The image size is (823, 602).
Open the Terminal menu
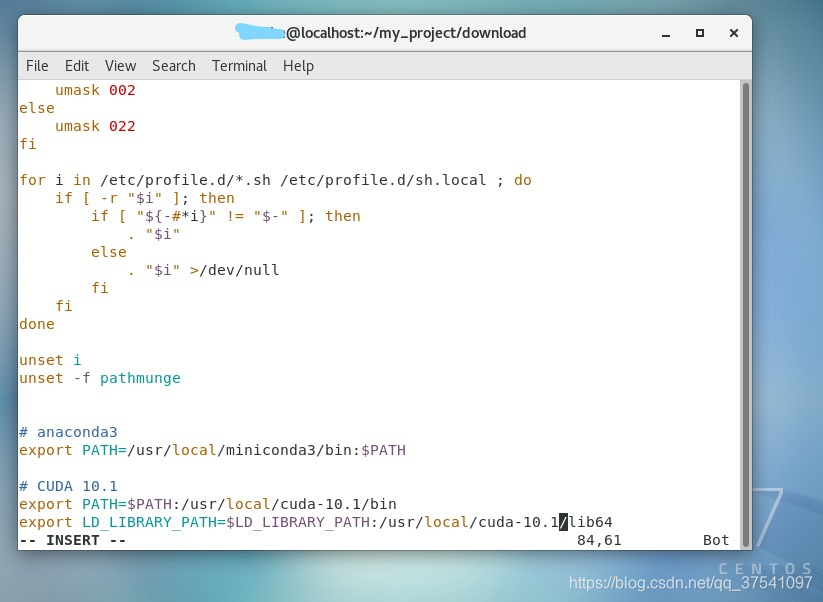click(239, 66)
